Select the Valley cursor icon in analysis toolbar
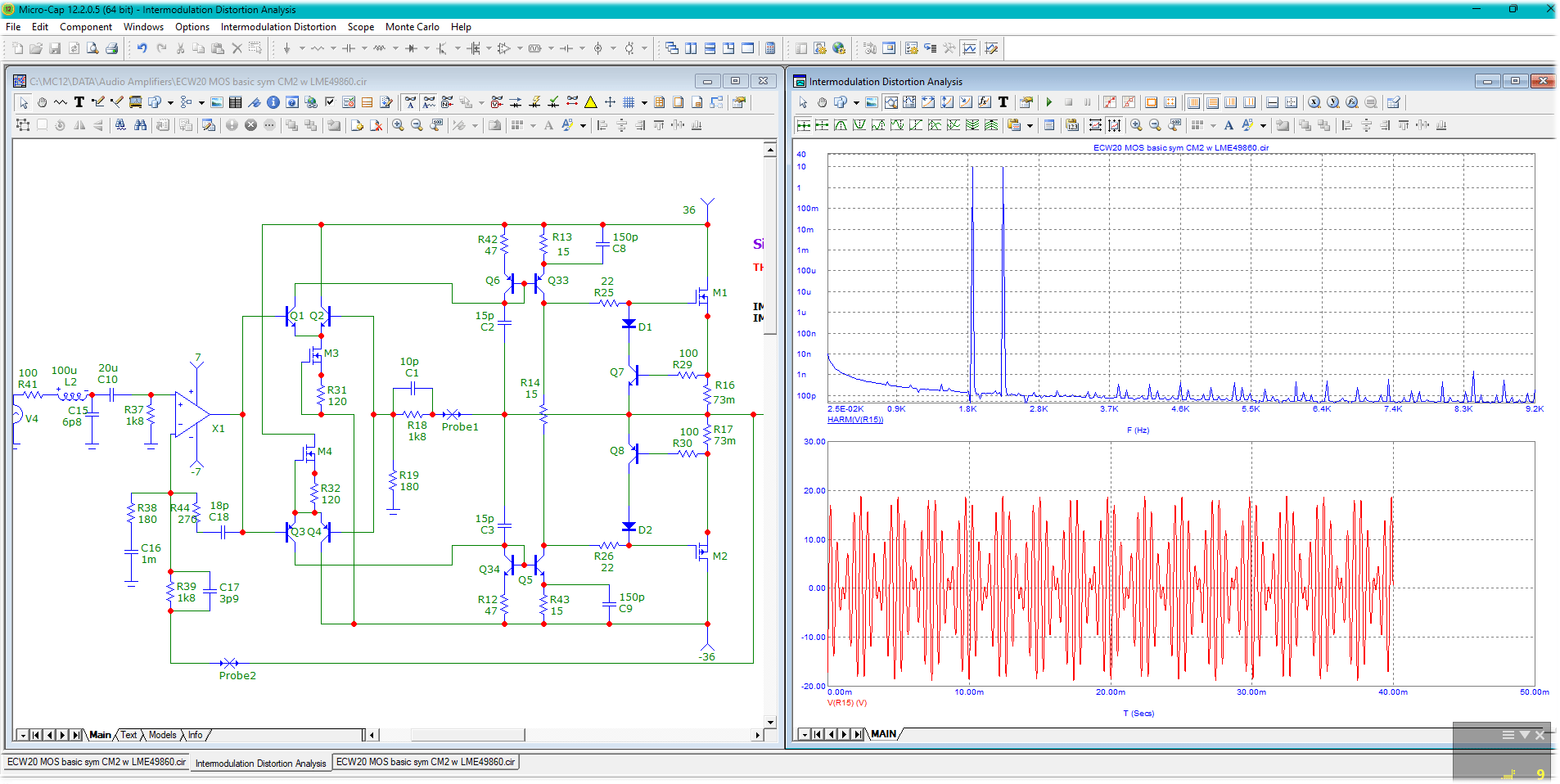Viewport: 1560px width, 784px height. pos(859,125)
